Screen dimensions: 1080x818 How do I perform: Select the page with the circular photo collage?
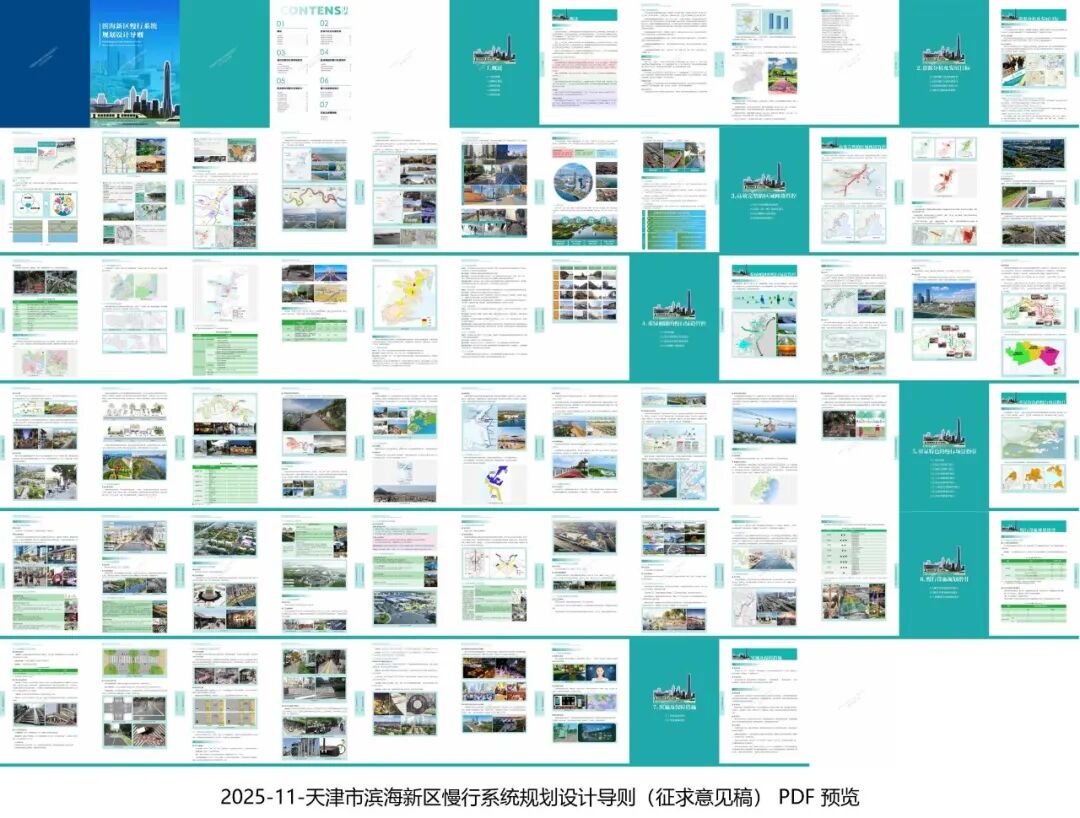583,190
